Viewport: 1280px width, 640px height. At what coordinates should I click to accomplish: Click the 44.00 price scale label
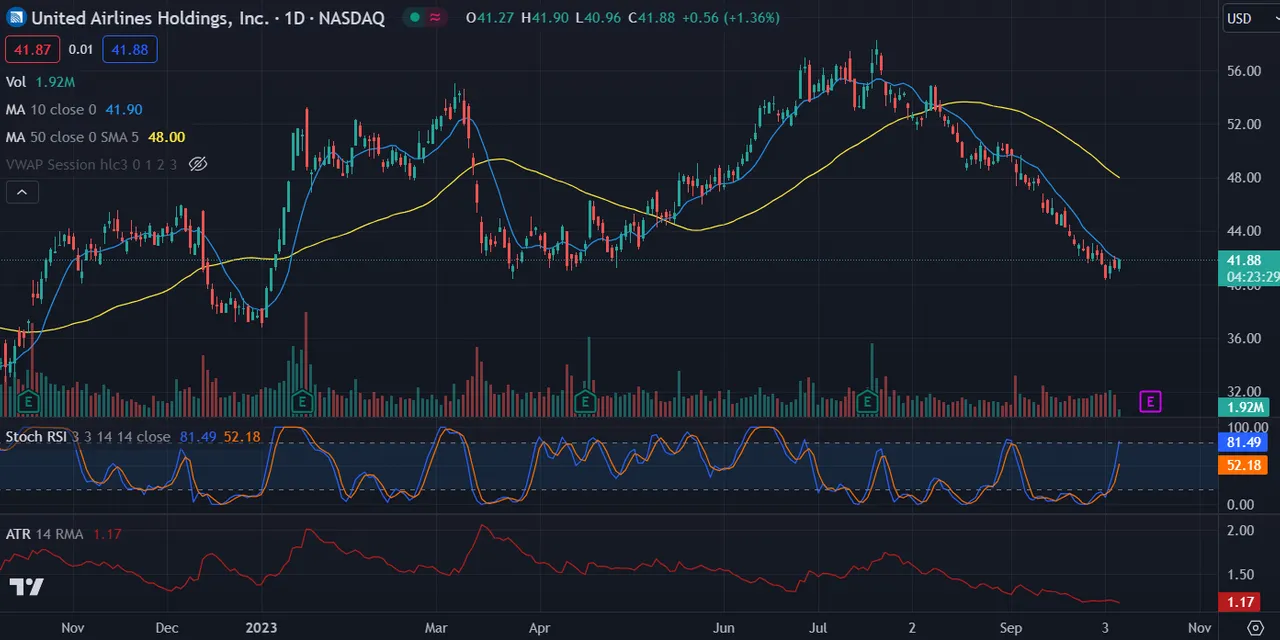pyautogui.click(x=1244, y=232)
